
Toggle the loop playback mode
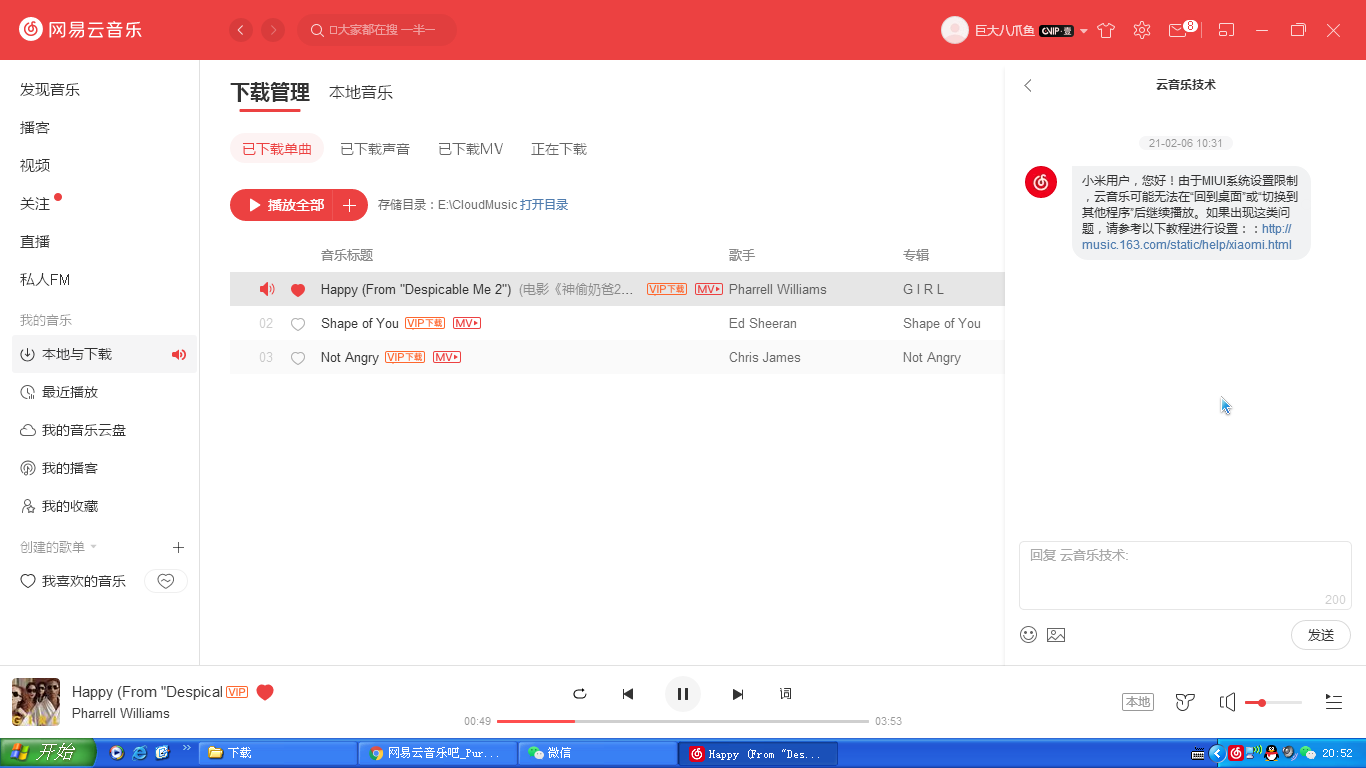point(579,694)
